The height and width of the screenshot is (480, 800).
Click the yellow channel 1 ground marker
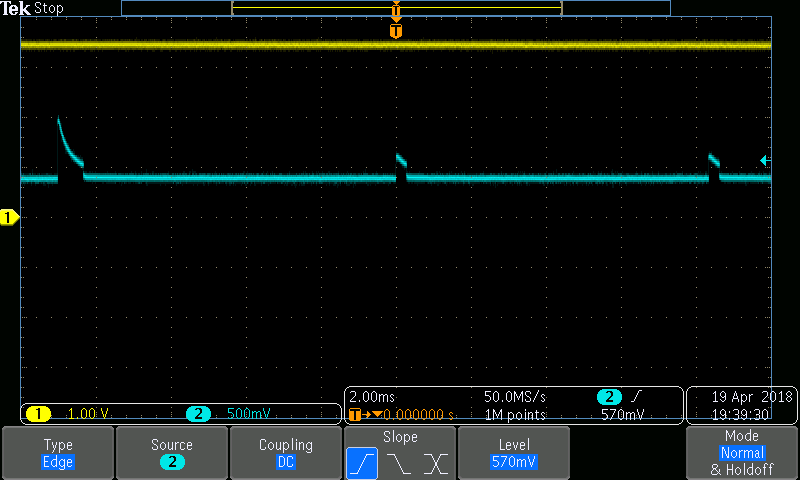pyautogui.click(x=9, y=217)
